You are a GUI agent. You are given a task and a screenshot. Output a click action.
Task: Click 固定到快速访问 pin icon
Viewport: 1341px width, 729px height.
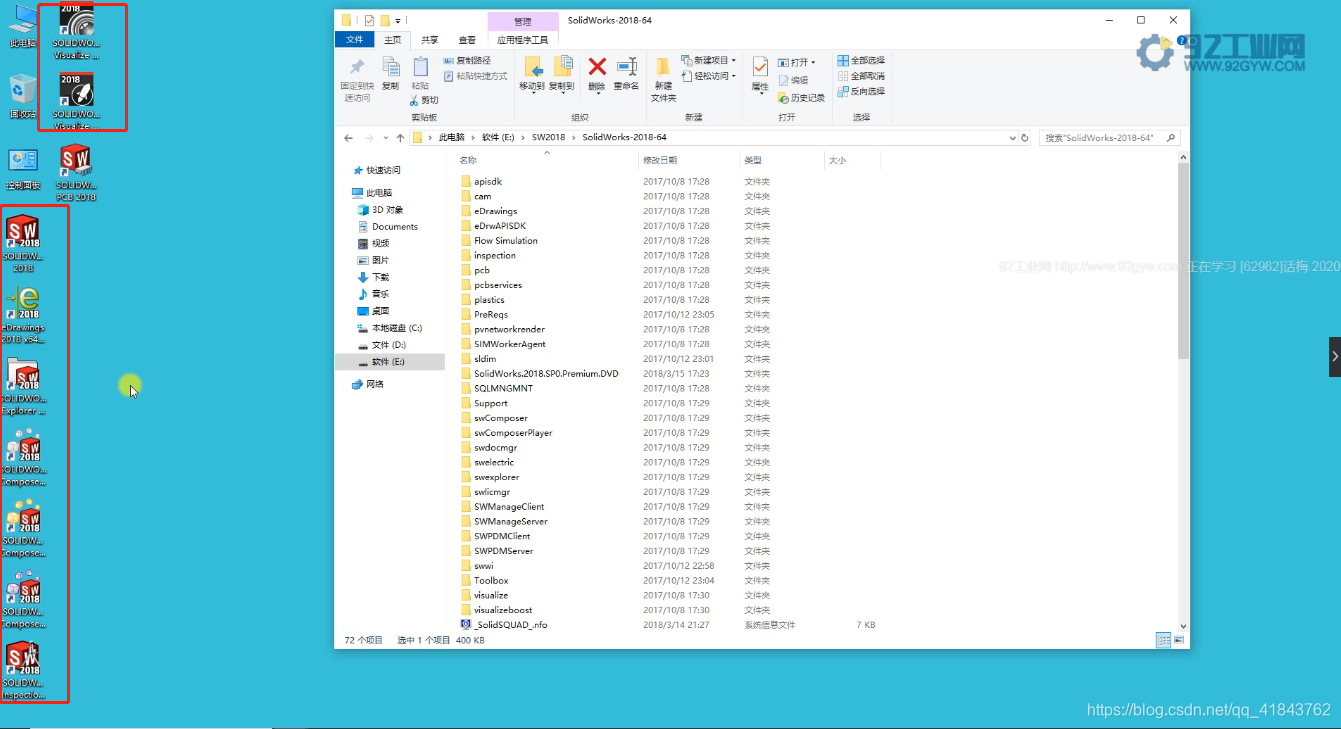(x=357, y=79)
